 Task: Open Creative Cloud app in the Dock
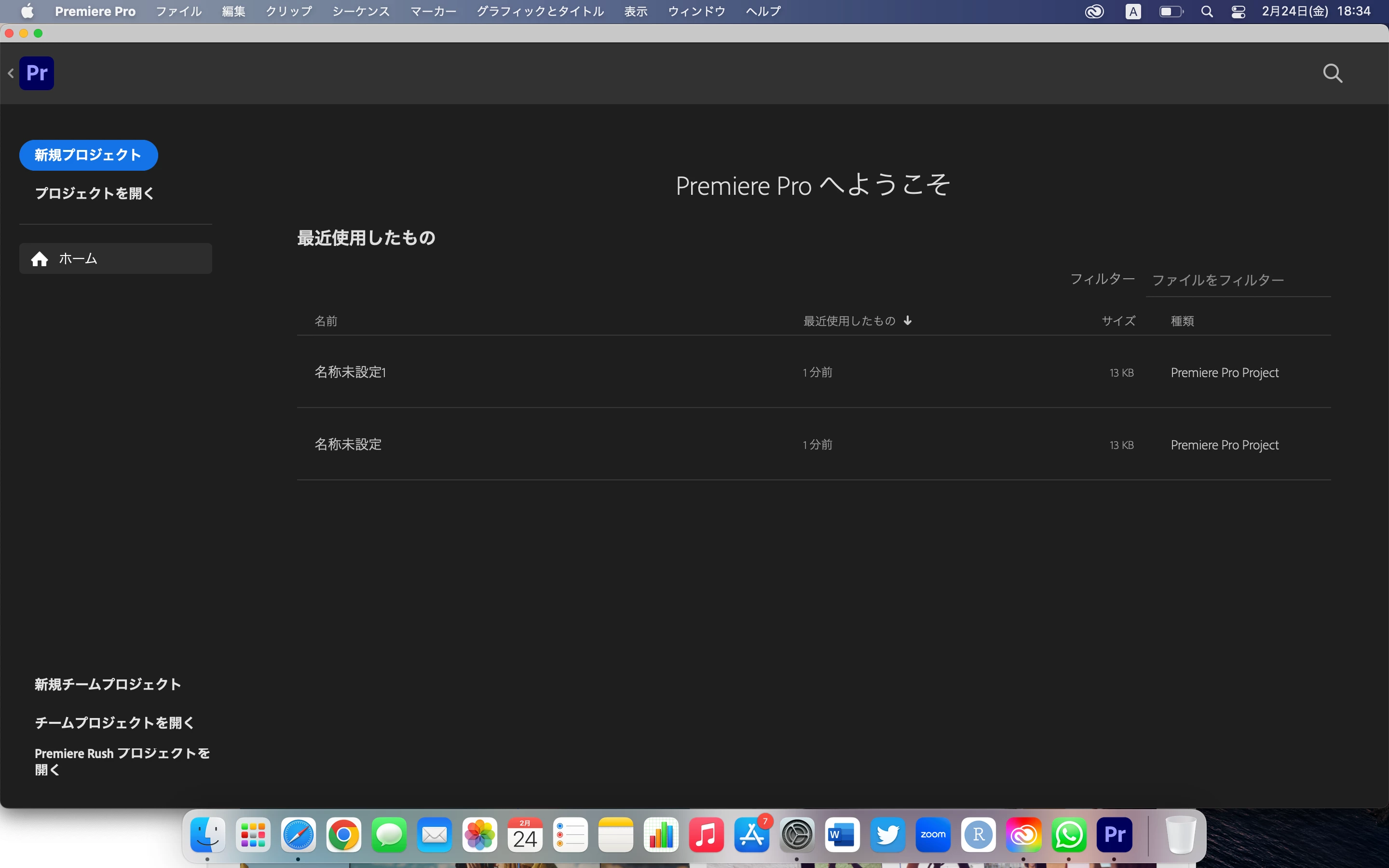(x=1023, y=835)
